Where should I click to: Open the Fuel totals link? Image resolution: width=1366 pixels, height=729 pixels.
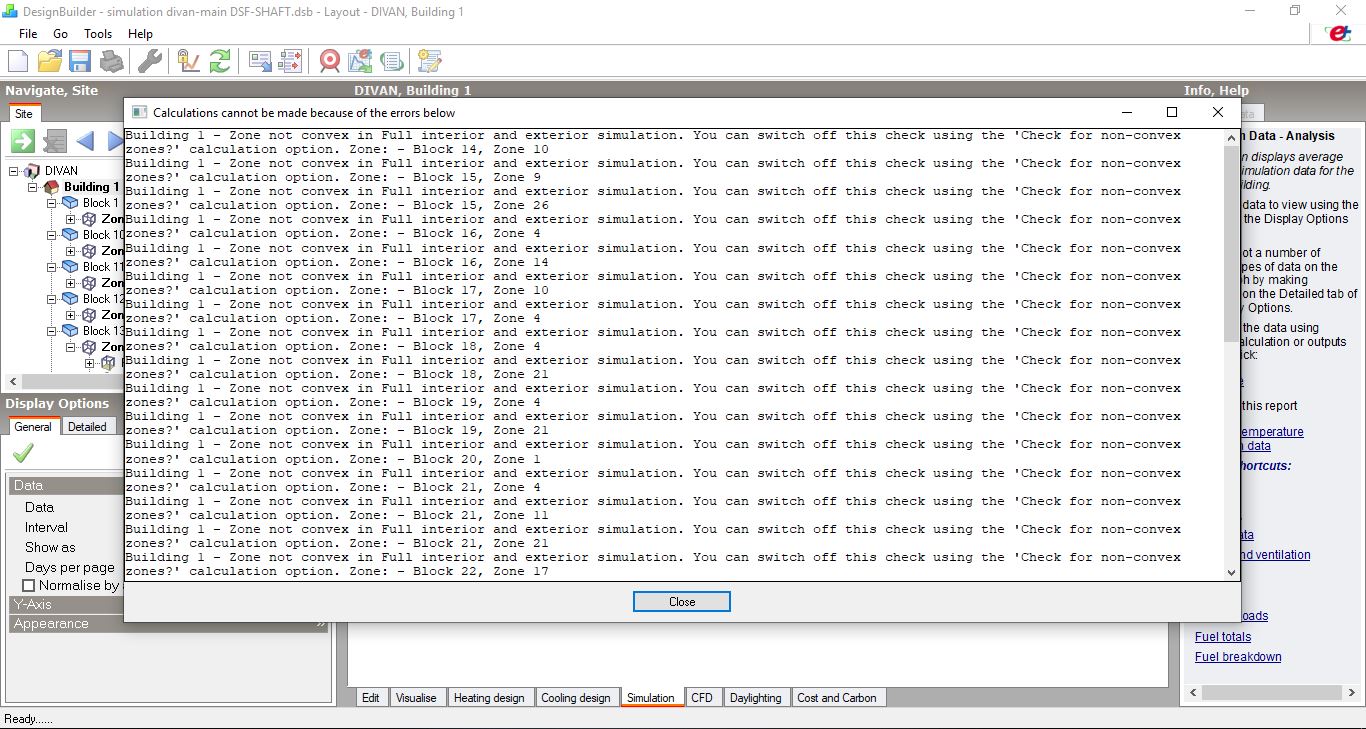click(x=1223, y=637)
